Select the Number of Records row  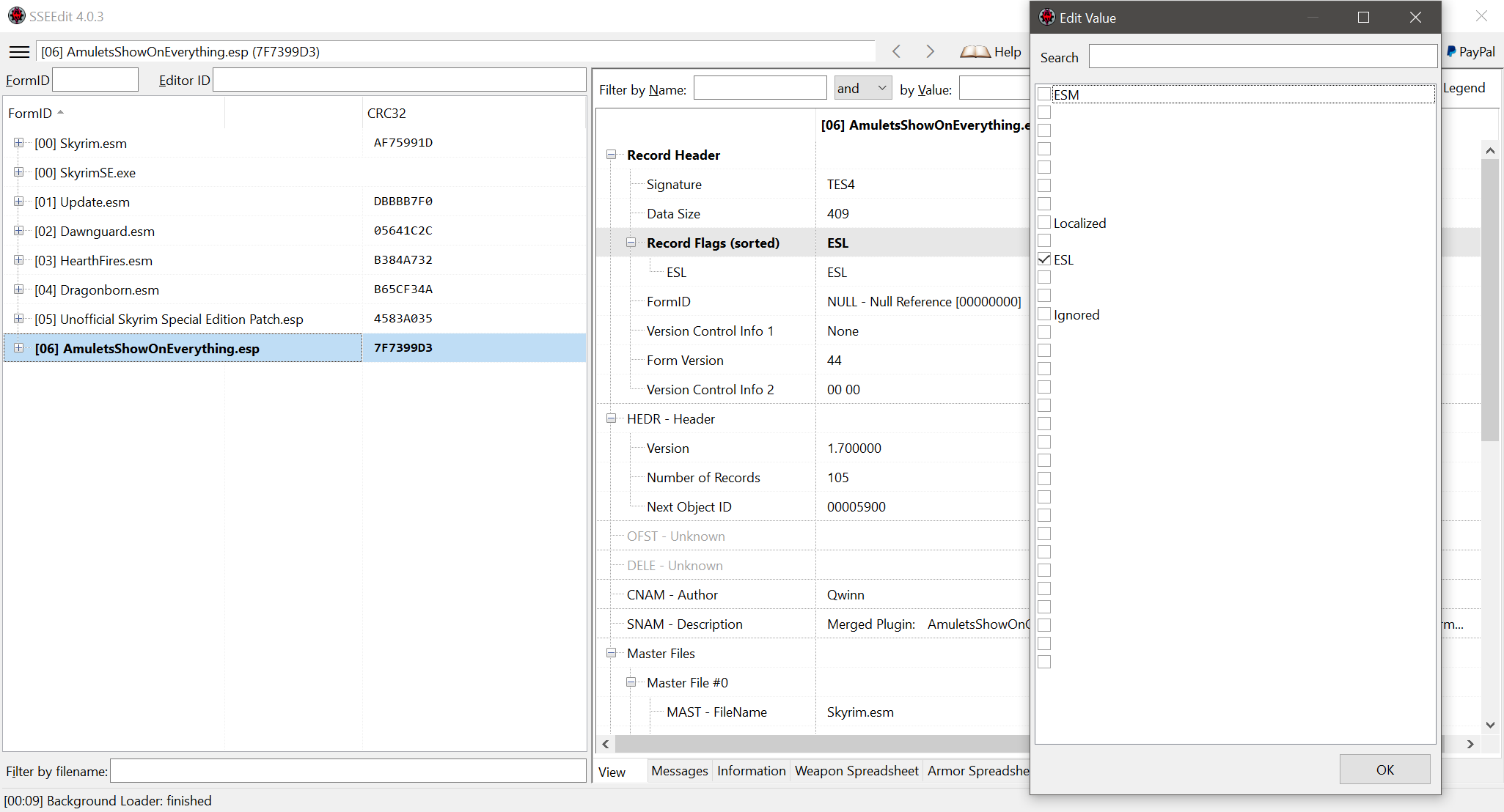tap(814, 477)
